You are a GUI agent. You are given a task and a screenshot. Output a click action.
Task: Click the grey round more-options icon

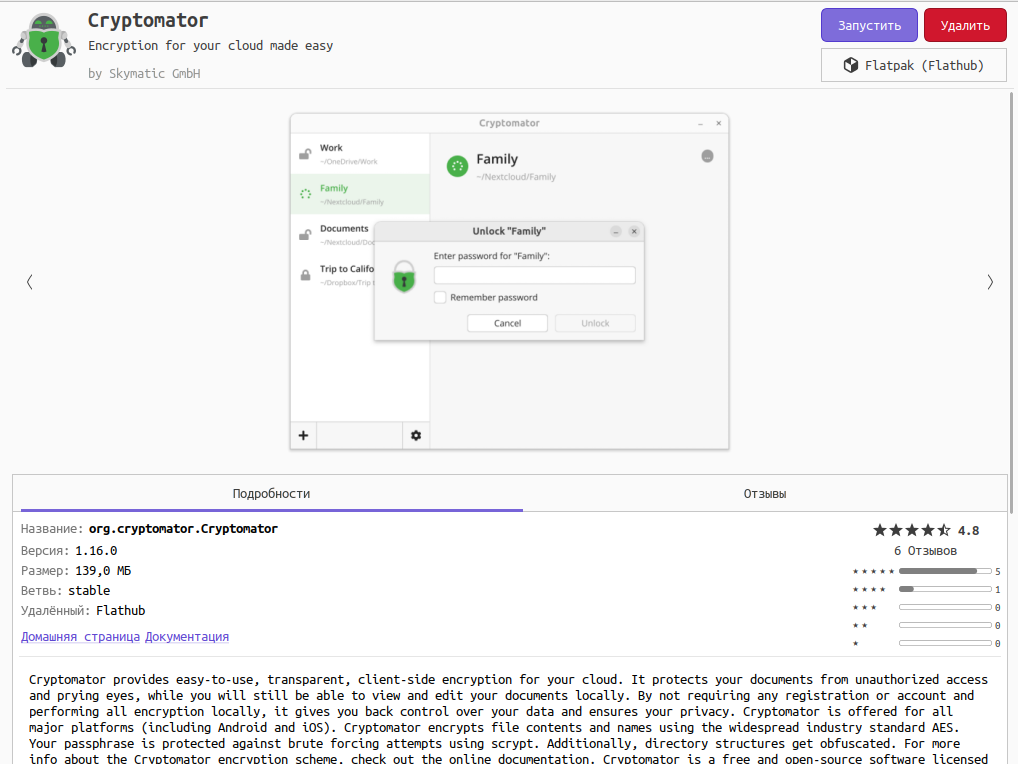(708, 156)
